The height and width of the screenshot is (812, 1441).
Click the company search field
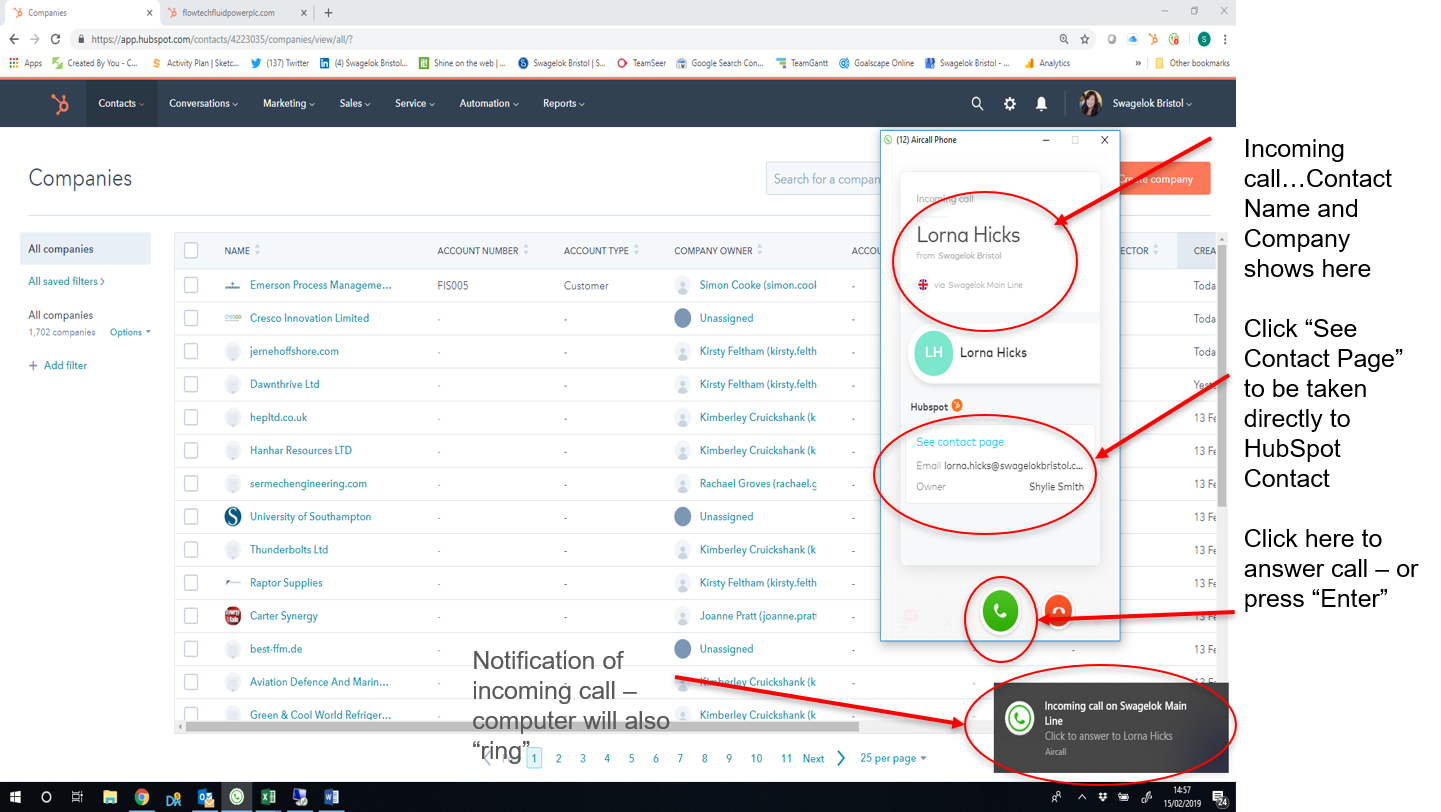[825, 179]
